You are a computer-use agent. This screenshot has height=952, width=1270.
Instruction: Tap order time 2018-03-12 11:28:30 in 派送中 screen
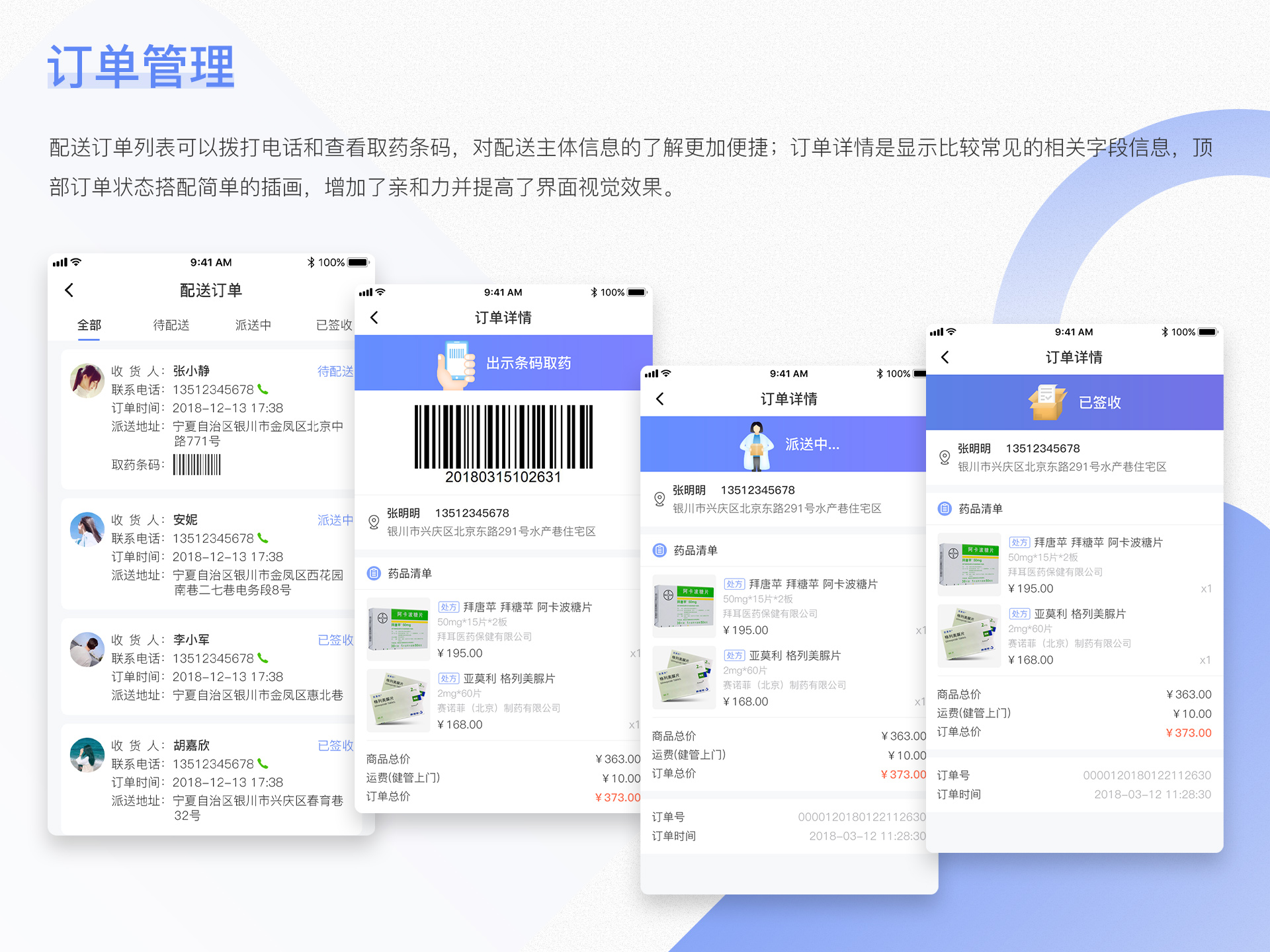867,836
